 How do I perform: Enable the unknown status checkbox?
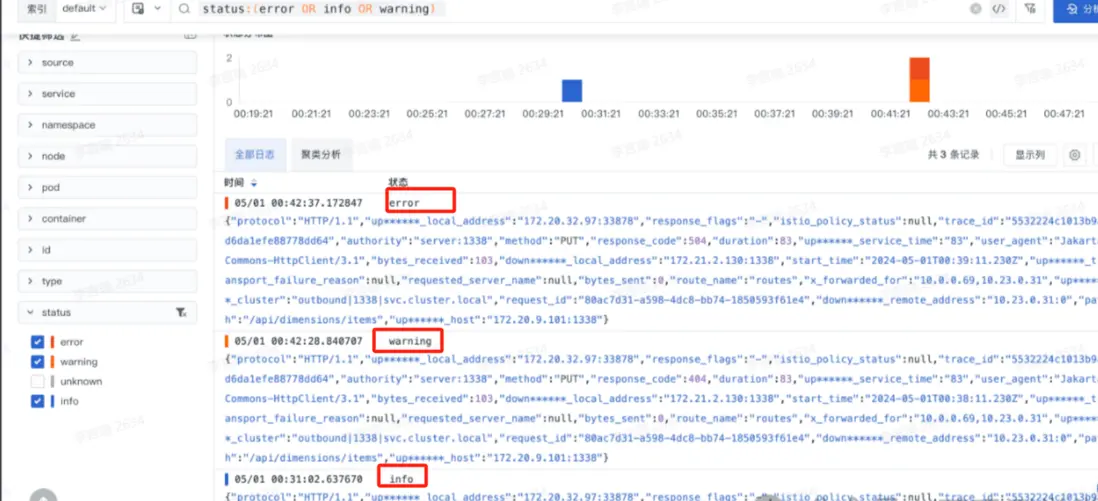pos(38,381)
